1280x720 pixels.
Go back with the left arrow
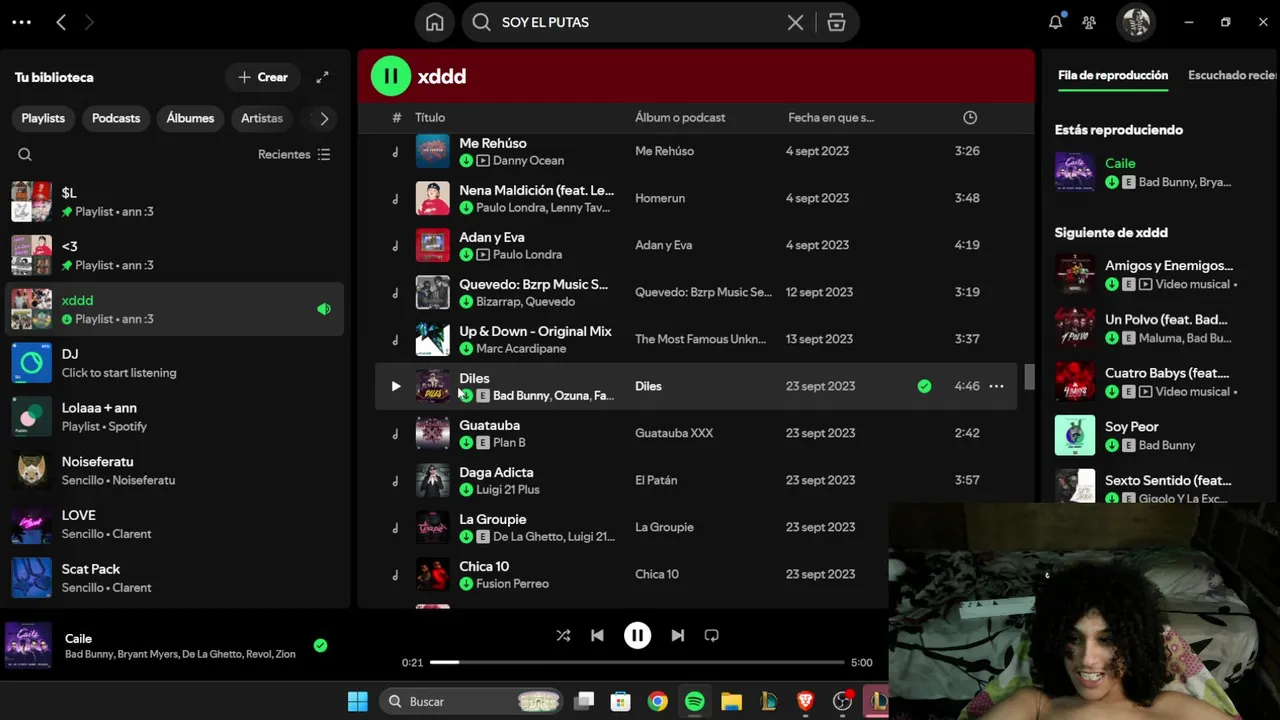[61, 22]
